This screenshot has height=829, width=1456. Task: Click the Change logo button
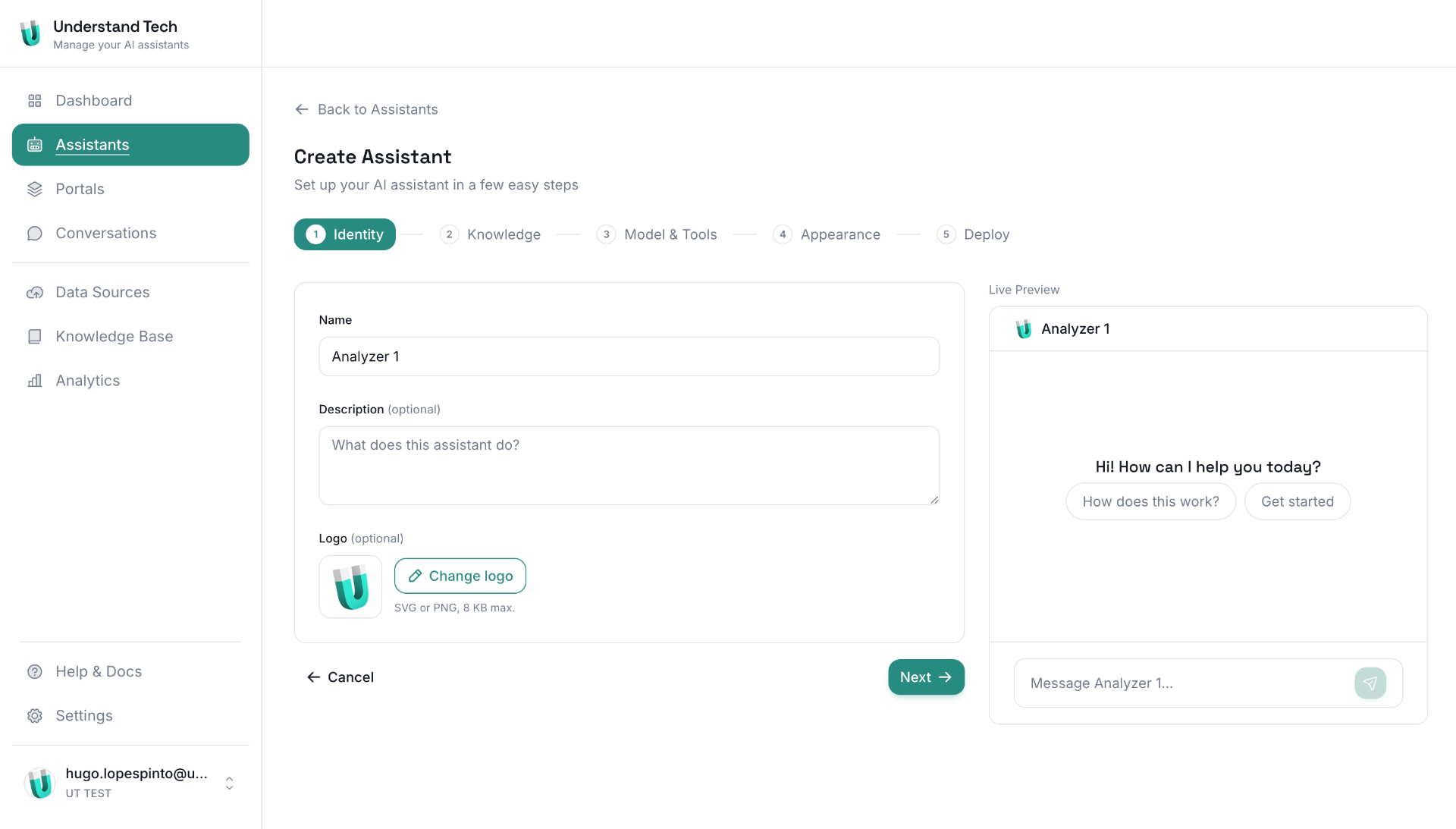tap(460, 576)
